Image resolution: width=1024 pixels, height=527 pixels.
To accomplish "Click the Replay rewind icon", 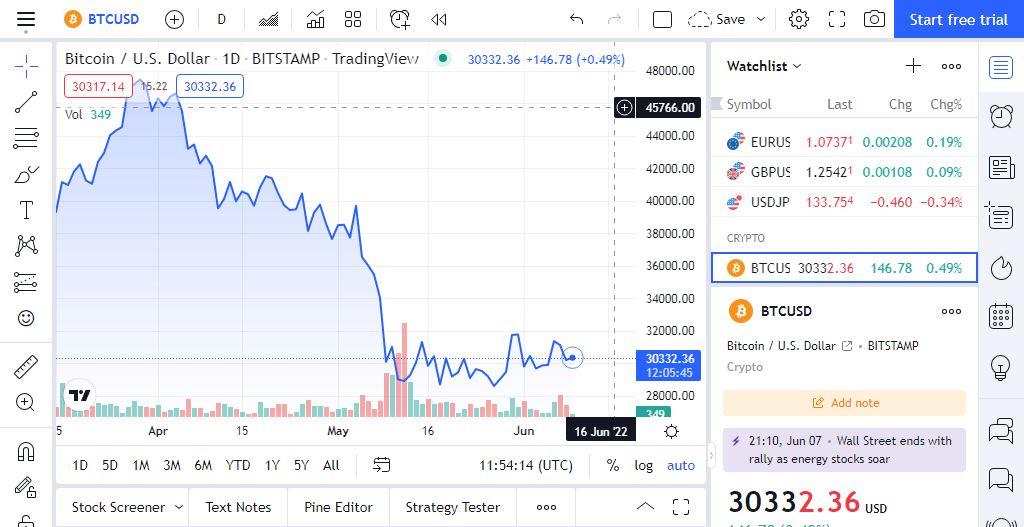I will [438, 19].
